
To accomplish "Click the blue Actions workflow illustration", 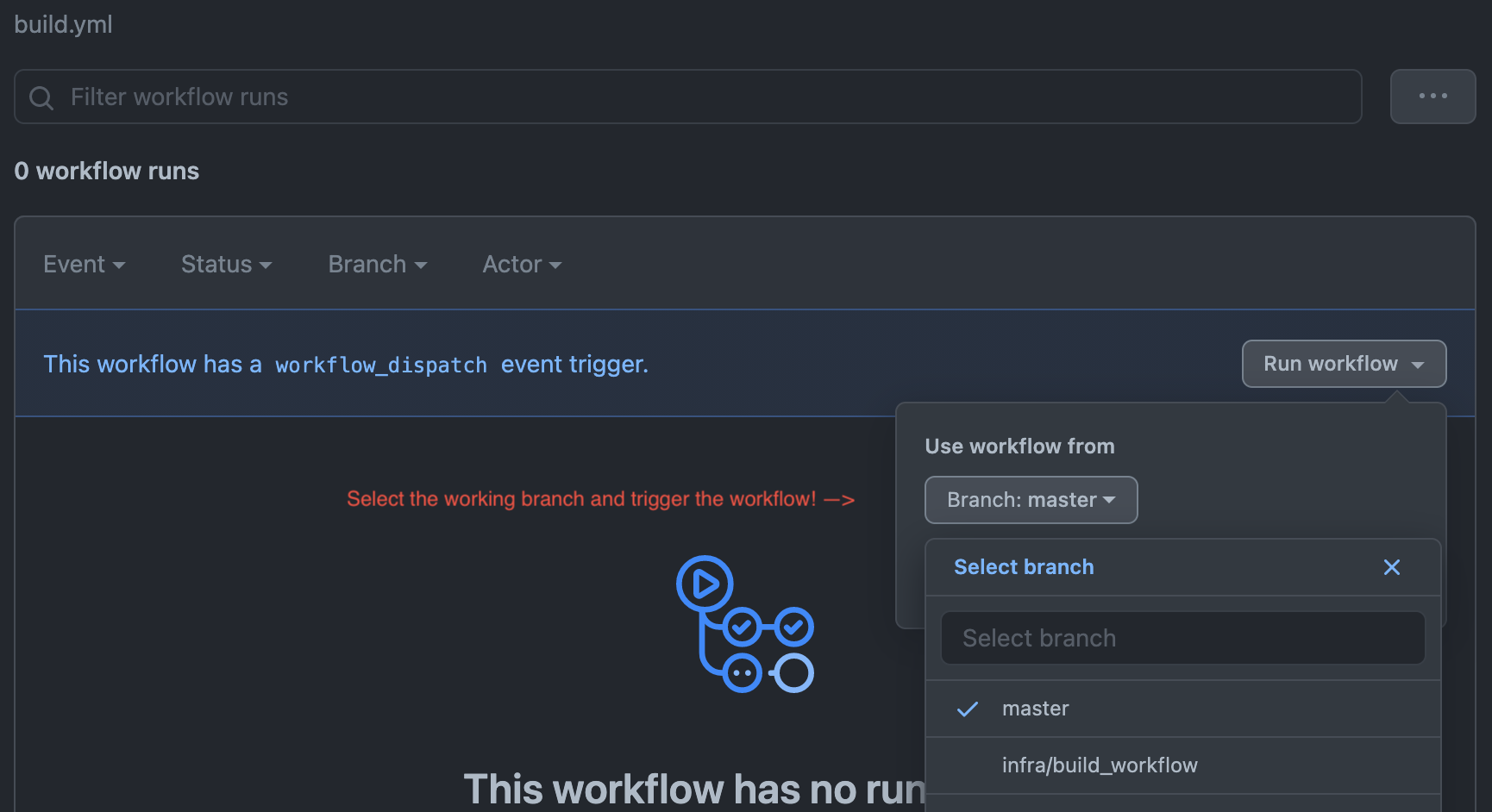I will click(x=745, y=624).
